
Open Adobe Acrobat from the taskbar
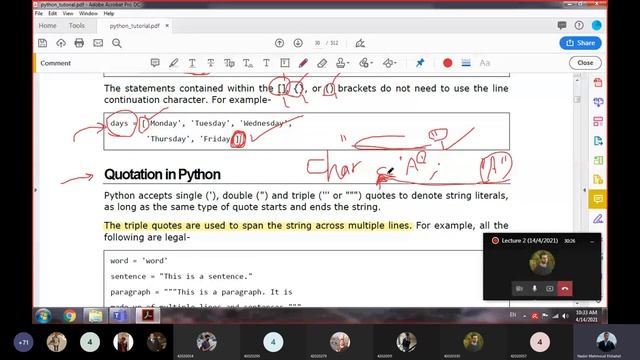[147, 316]
